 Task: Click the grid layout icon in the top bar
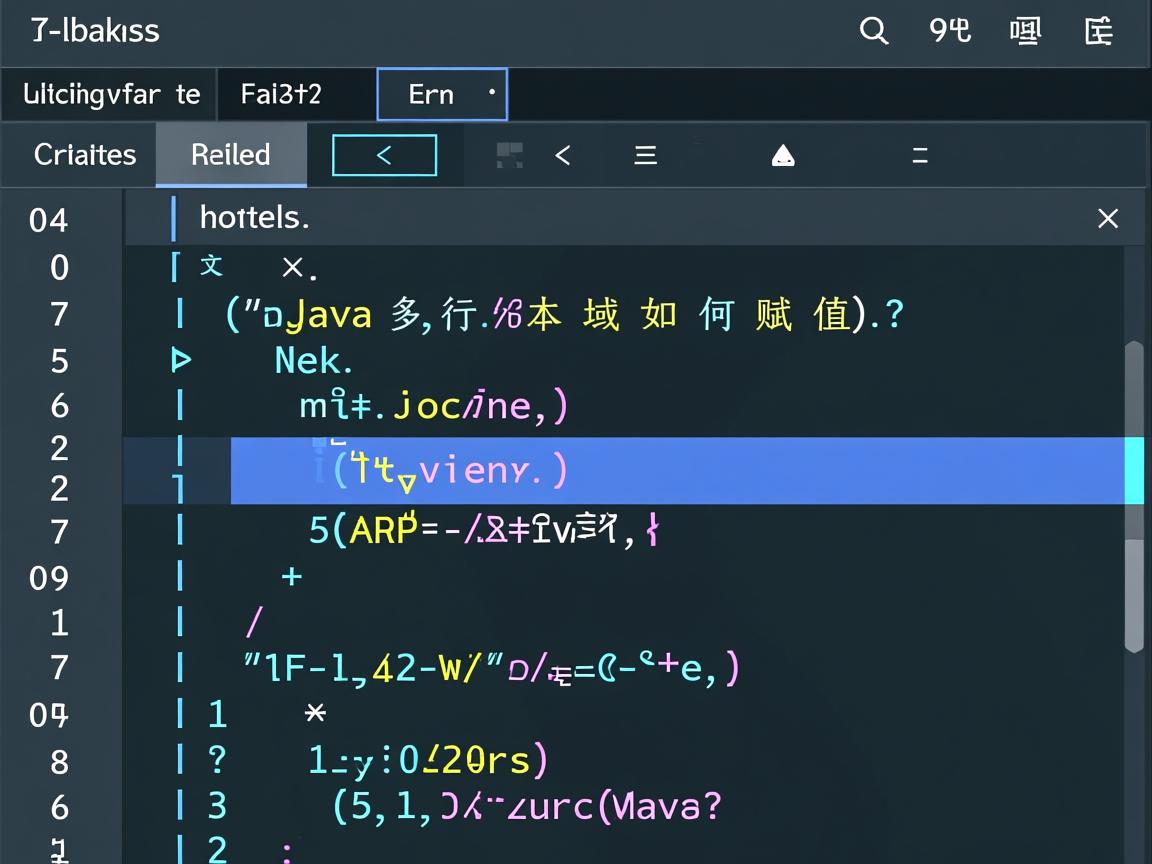[1025, 31]
